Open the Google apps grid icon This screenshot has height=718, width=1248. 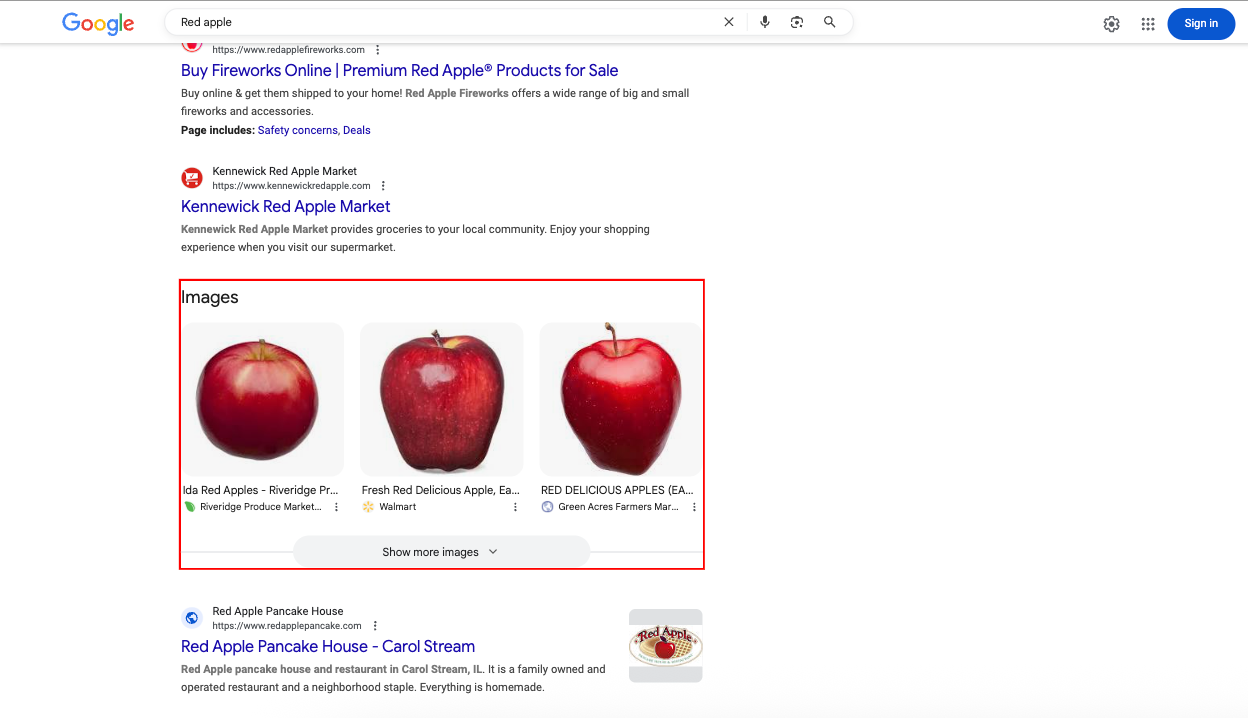click(1148, 24)
